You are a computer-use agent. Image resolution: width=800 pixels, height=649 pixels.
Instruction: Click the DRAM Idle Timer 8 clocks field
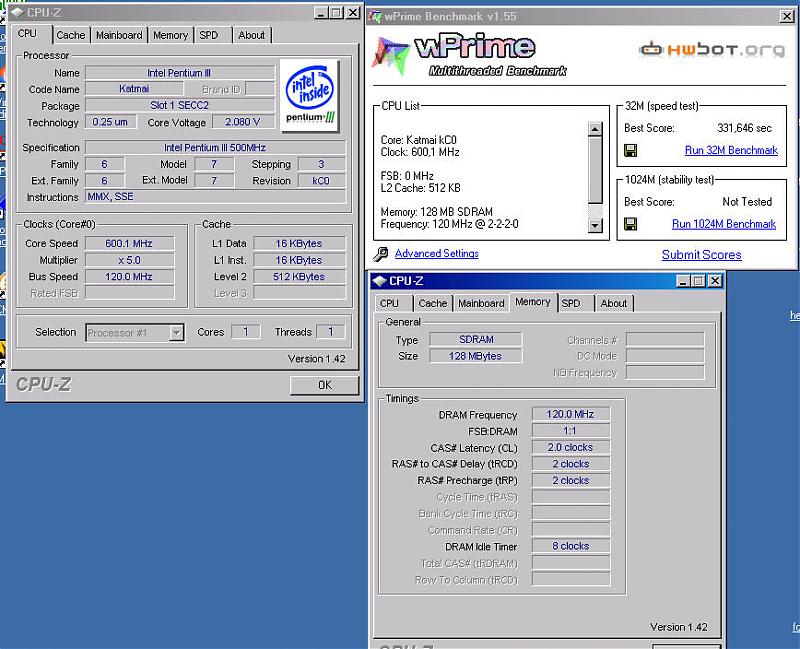point(570,546)
